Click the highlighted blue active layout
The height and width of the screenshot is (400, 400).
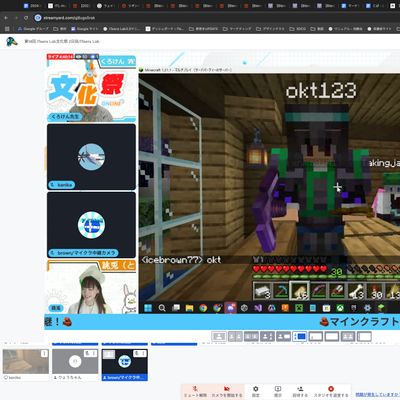[299, 336]
